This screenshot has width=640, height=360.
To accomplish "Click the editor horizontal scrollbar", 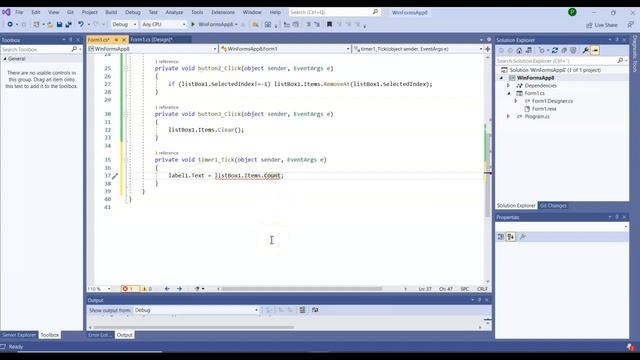I will click(302, 289).
